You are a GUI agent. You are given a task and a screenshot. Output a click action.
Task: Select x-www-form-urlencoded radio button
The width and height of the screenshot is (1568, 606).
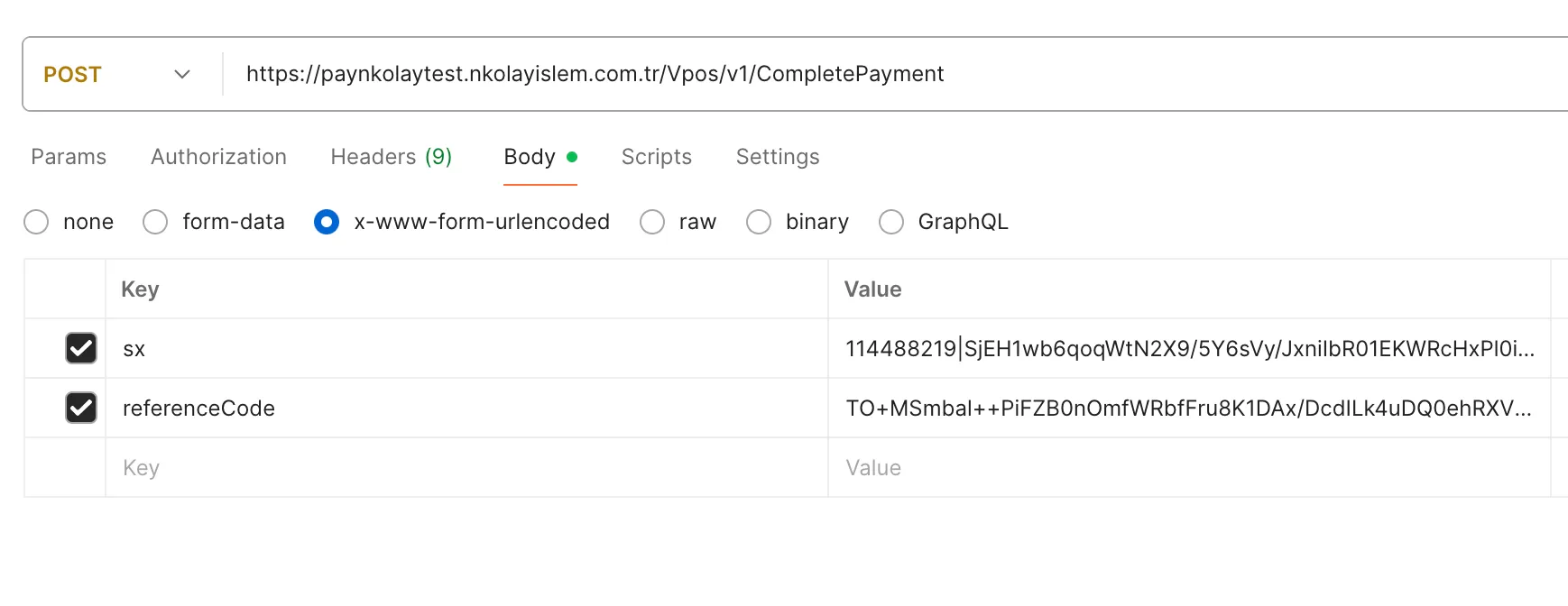pyautogui.click(x=327, y=222)
